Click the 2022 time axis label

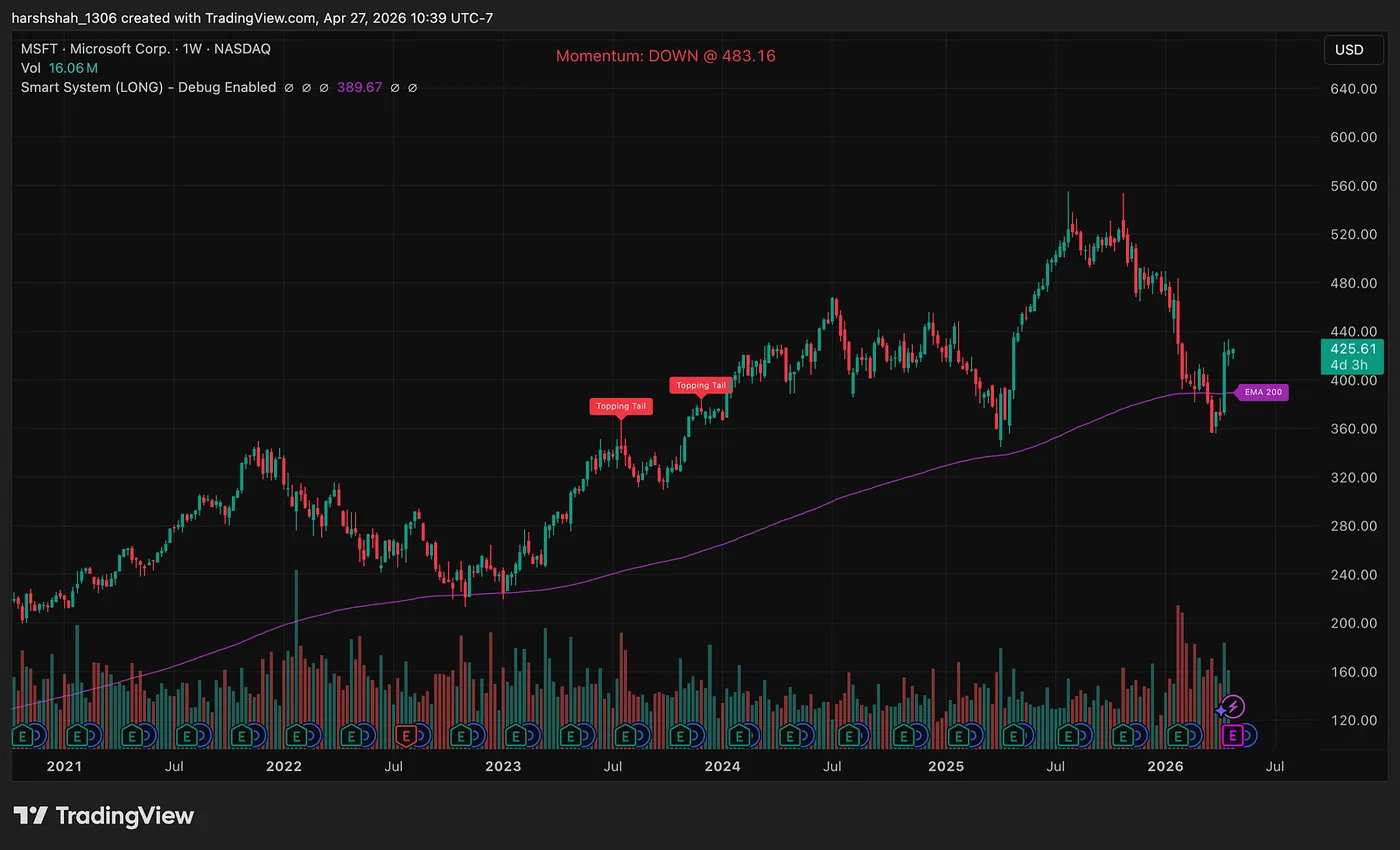pyautogui.click(x=284, y=767)
